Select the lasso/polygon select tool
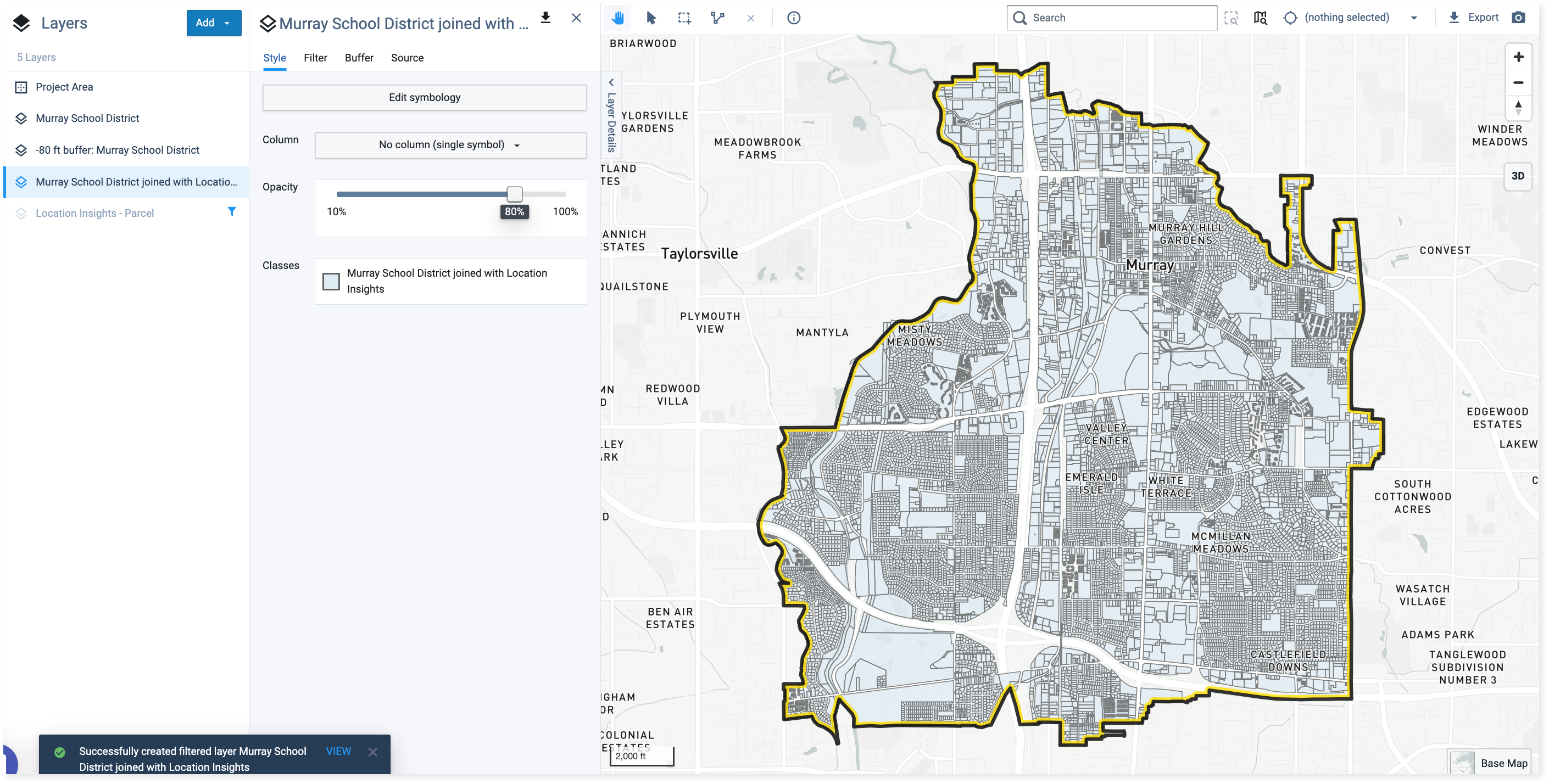 [x=719, y=17]
